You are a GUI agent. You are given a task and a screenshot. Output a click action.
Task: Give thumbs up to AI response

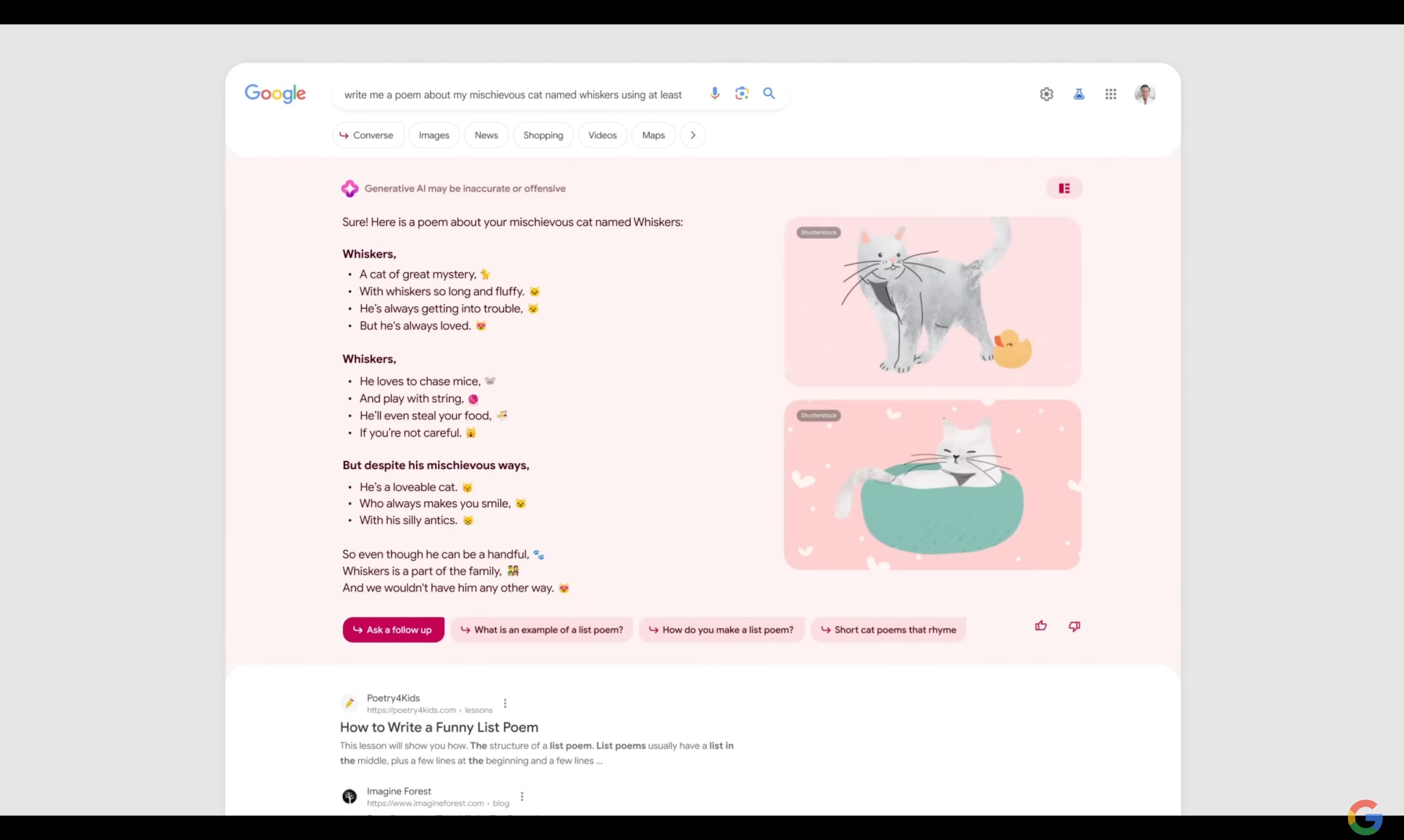(1041, 626)
